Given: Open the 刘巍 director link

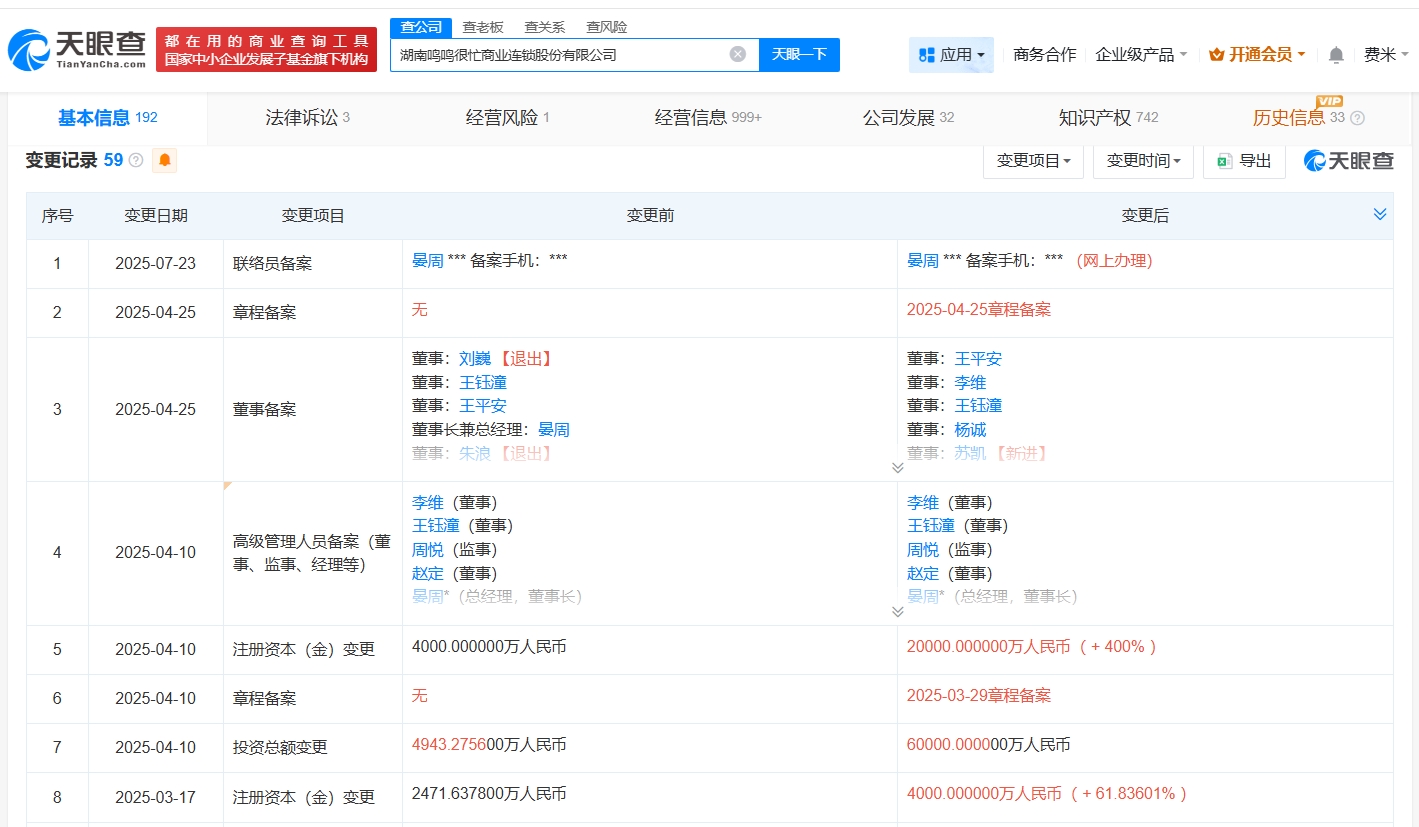Looking at the screenshot, I should [474, 358].
